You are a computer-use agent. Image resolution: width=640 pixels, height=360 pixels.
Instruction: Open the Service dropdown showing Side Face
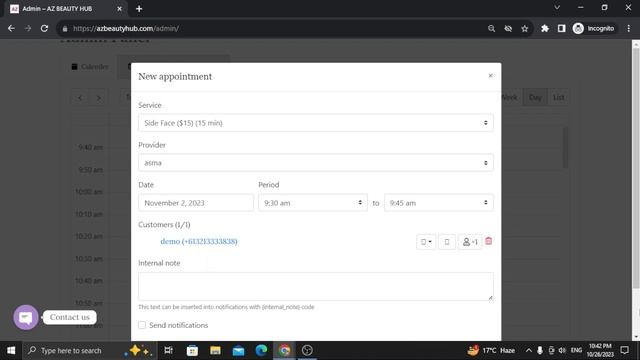tap(316, 123)
